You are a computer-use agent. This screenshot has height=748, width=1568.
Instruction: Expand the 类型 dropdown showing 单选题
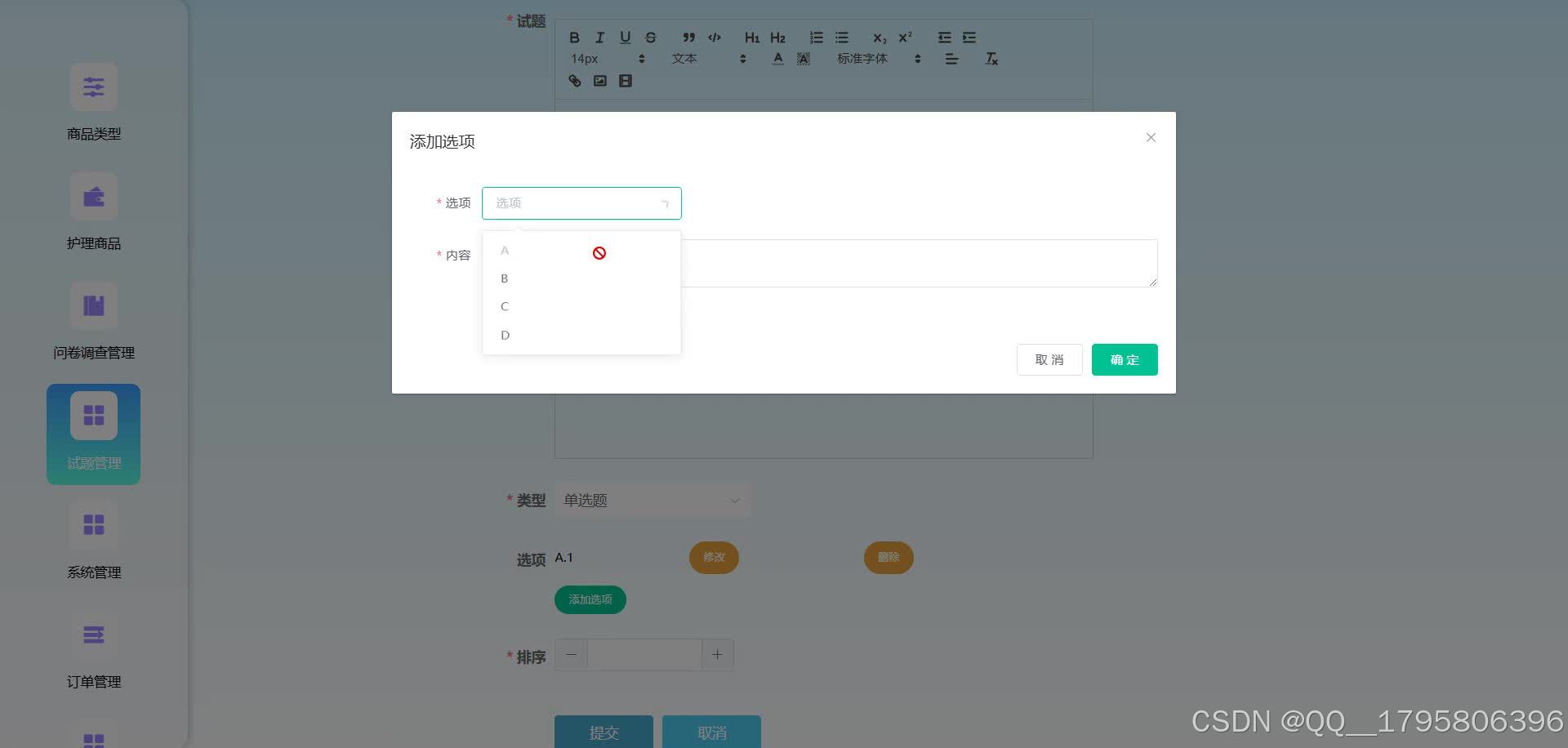pyautogui.click(x=652, y=500)
